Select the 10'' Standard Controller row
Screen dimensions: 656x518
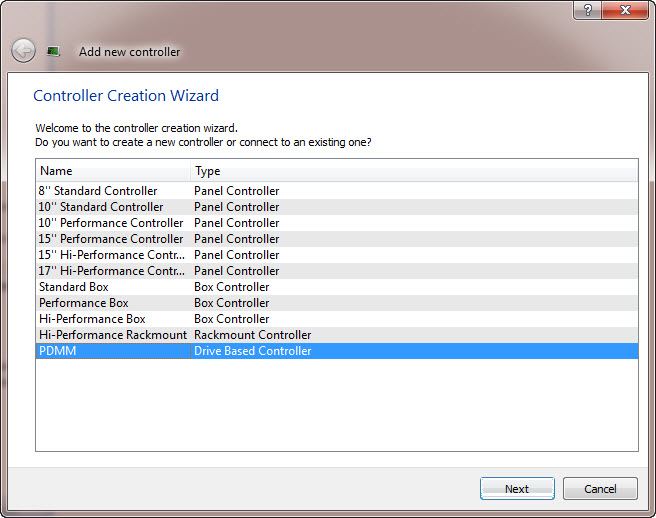pos(337,207)
